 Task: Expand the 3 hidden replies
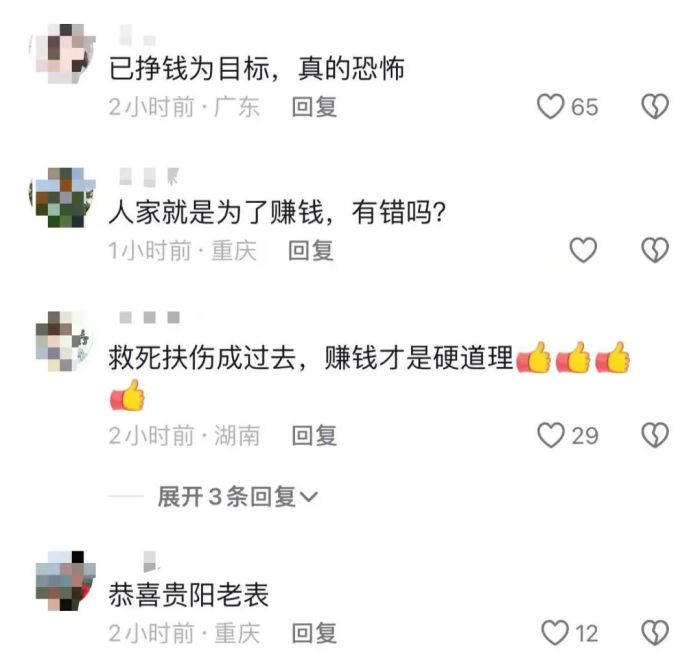click(237, 496)
